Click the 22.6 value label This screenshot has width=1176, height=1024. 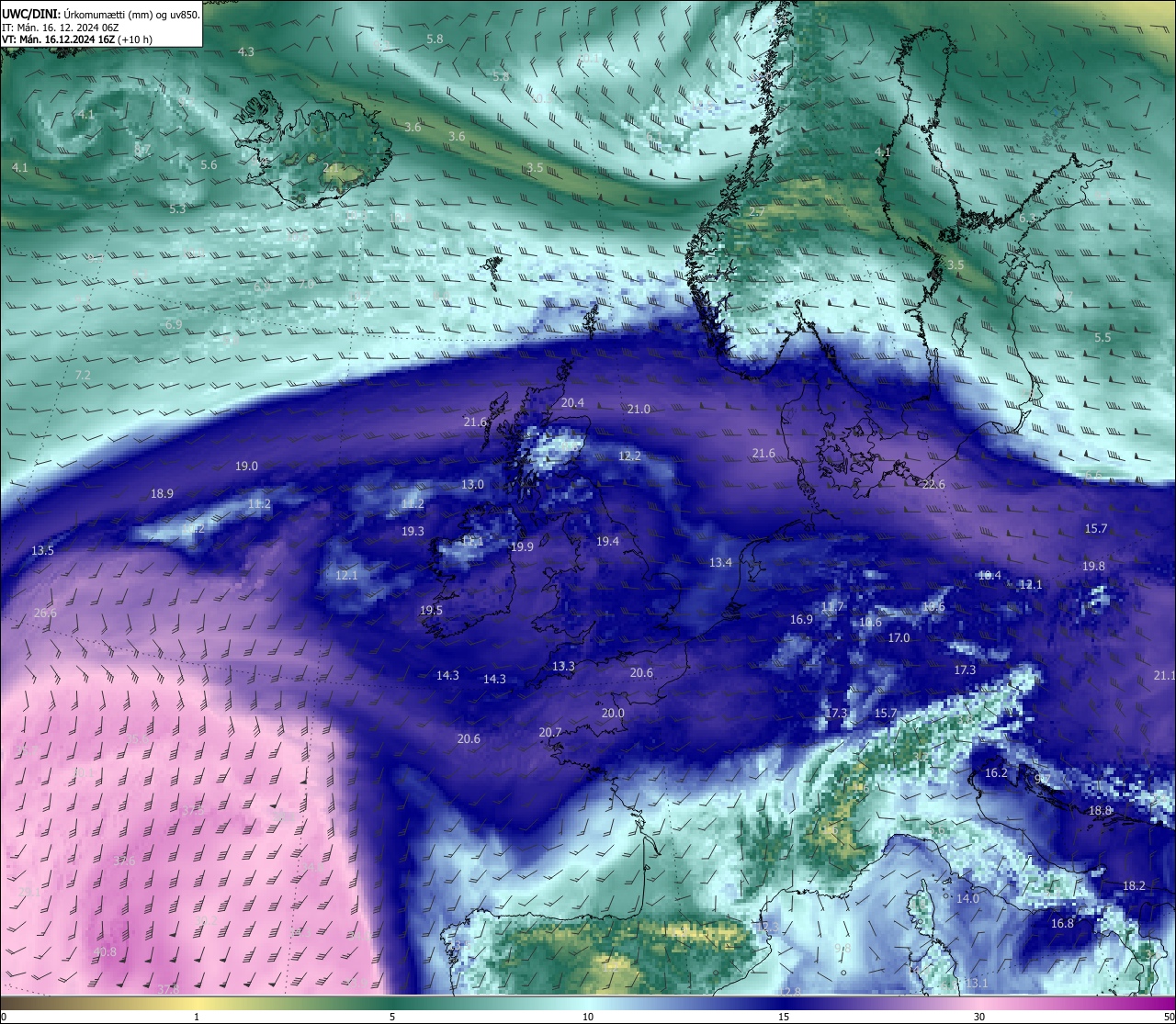pos(933,485)
